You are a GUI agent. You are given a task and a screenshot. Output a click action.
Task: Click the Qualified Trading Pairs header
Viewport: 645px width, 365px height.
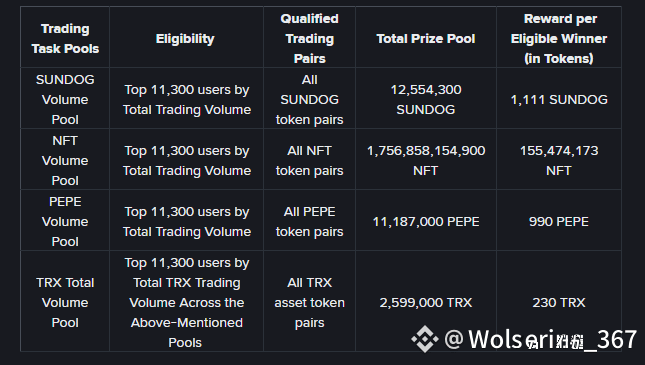pyautogui.click(x=309, y=39)
